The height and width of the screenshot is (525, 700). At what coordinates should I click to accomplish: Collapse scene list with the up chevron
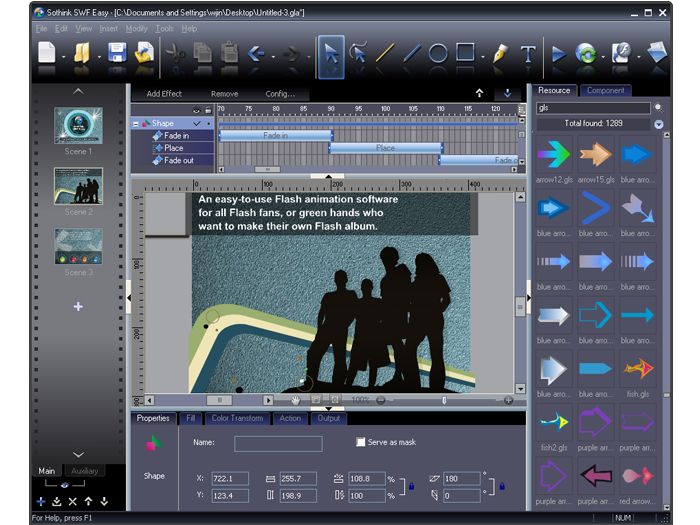coord(78,91)
